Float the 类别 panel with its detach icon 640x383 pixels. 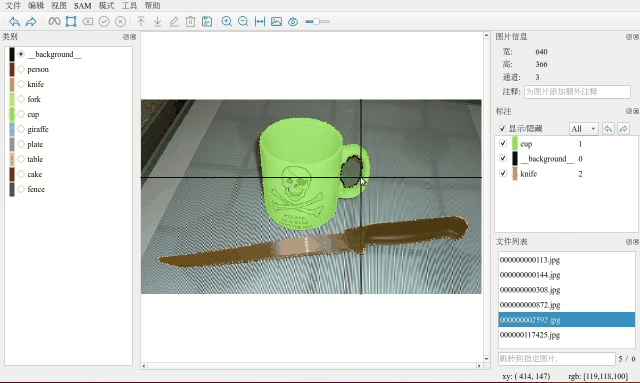(x=126, y=37)
